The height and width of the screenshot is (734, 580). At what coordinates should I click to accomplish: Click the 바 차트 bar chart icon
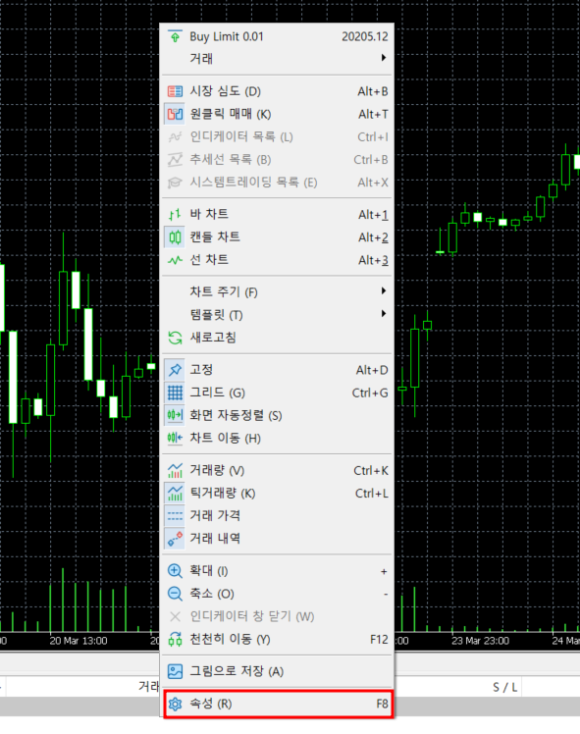click(x=175, y=214)
